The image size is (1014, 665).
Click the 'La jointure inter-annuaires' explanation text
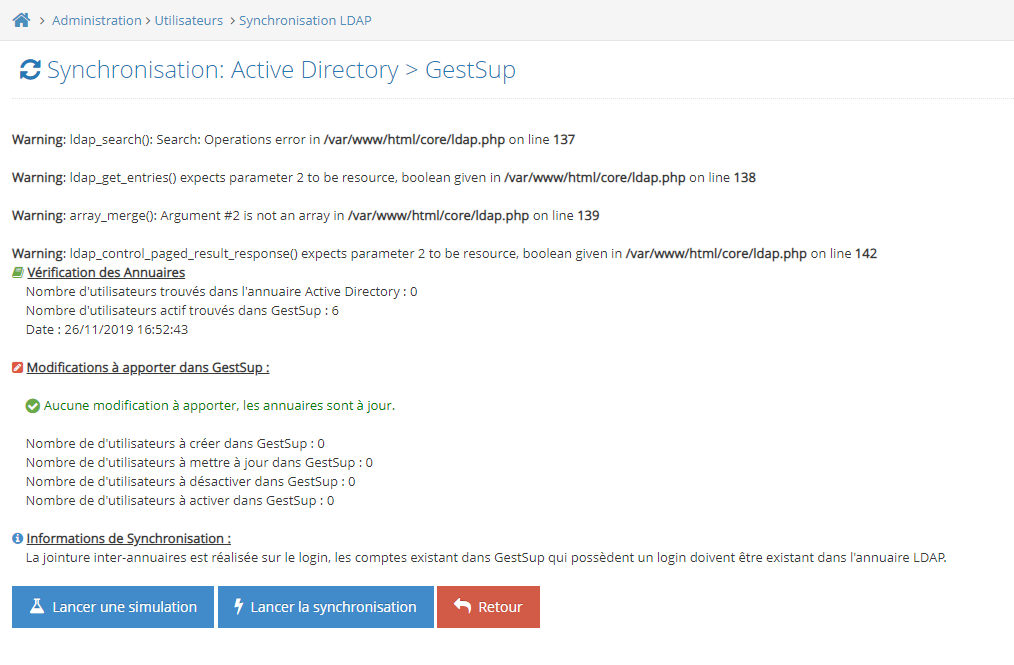point(486,558)
